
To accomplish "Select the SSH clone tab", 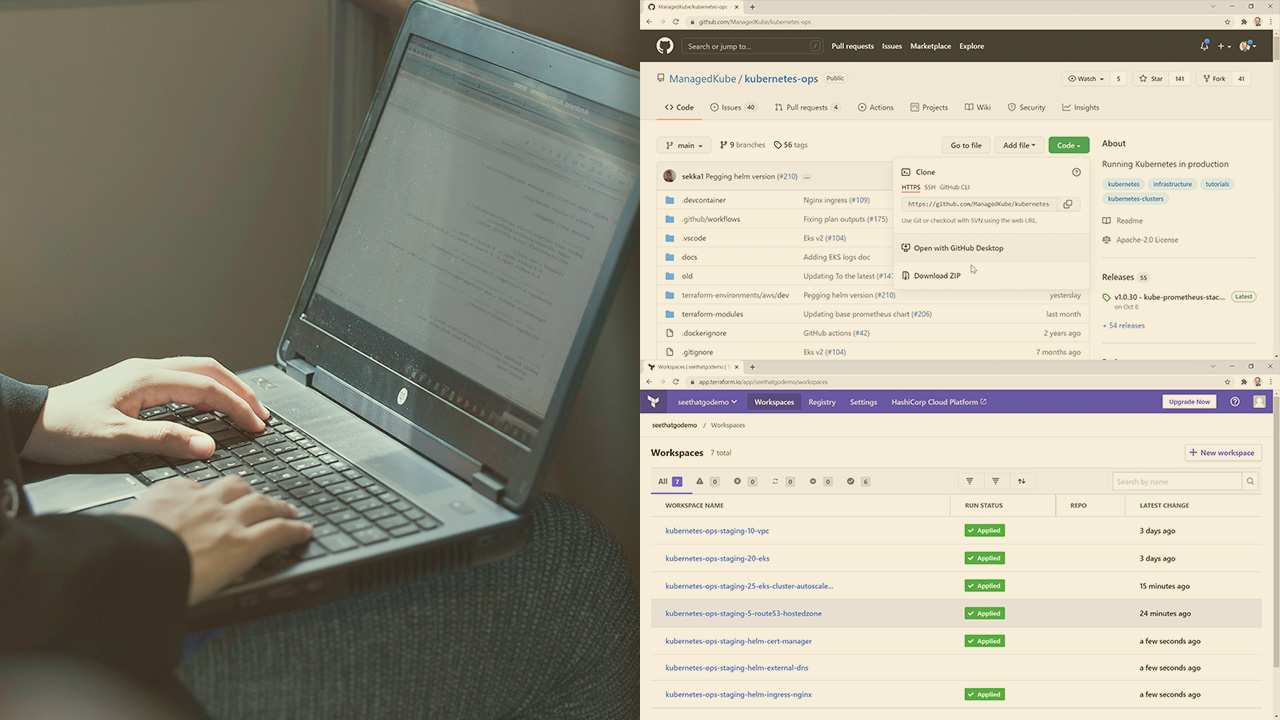I will 930,187.
